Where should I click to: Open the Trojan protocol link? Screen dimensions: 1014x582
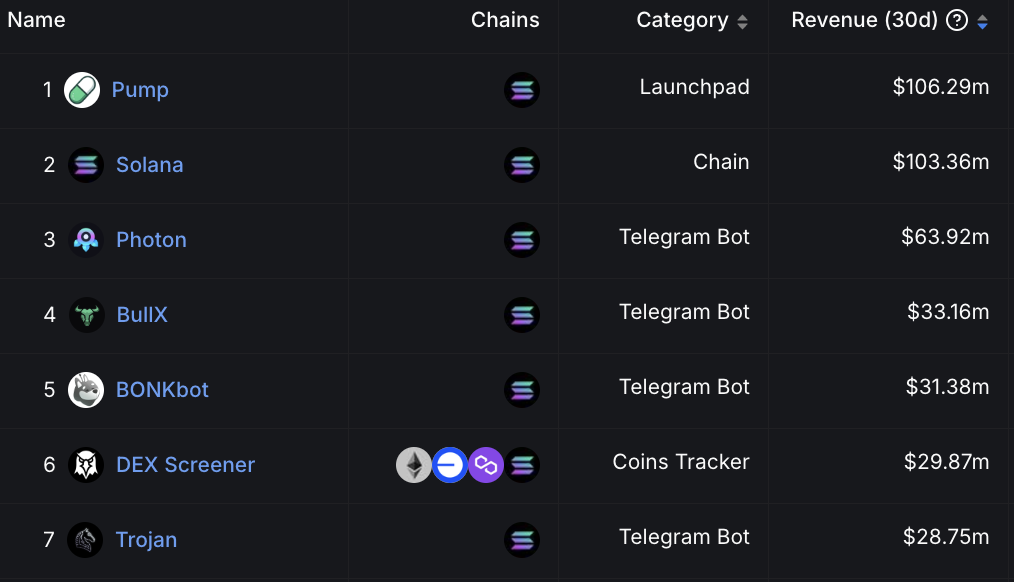click(x=146, y=540)
